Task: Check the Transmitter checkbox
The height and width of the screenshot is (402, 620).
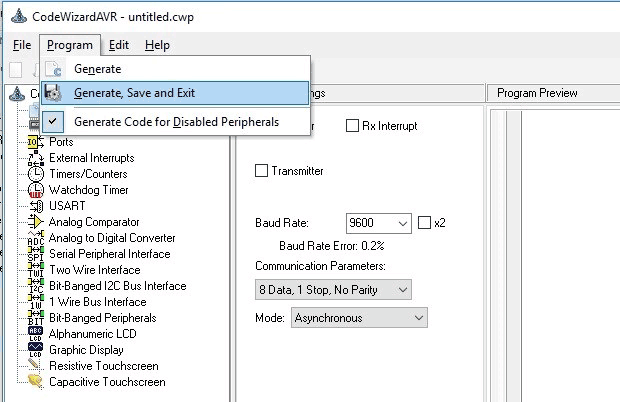Action: point(262,171)
